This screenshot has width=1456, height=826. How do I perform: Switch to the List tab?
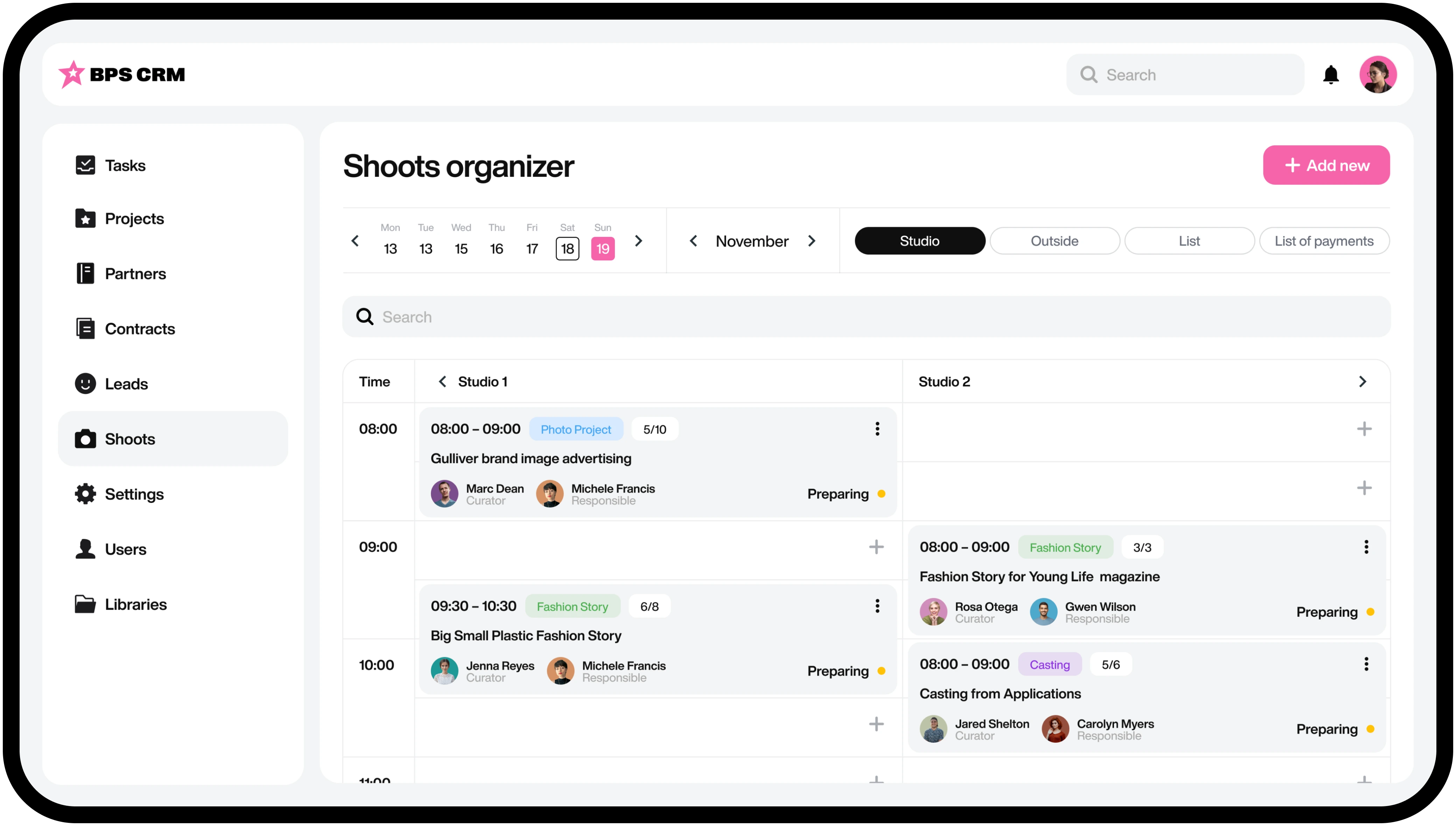click(1189, 240)
